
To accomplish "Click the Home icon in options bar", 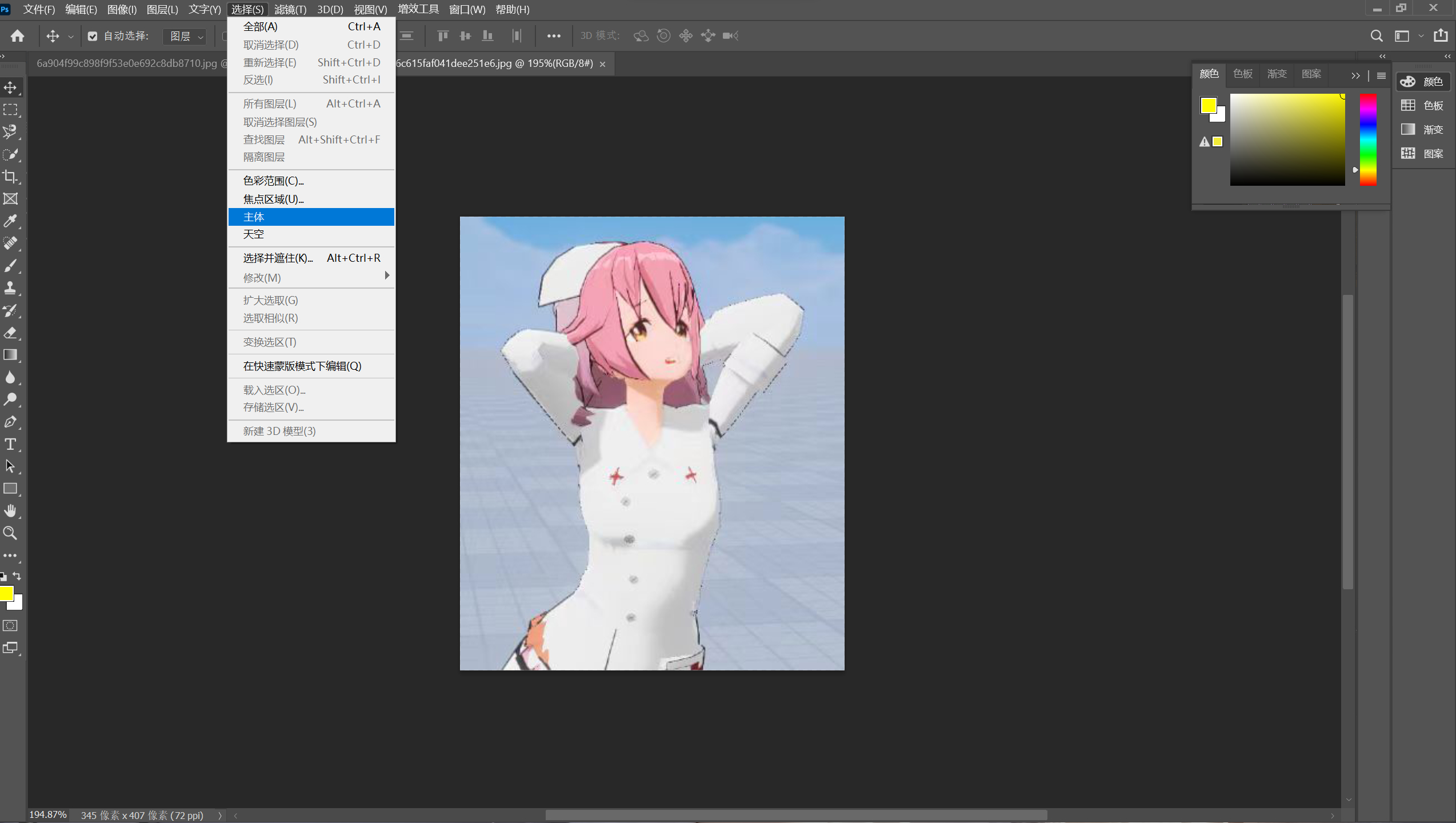I will coord(17,35).
